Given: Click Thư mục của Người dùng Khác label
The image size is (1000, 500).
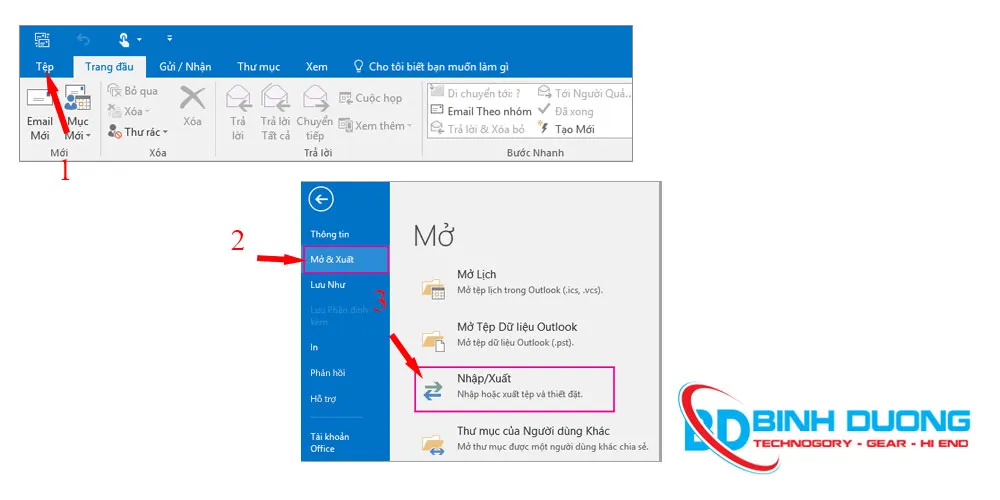Looking at the screenshot, I should [x=534, y=431].
